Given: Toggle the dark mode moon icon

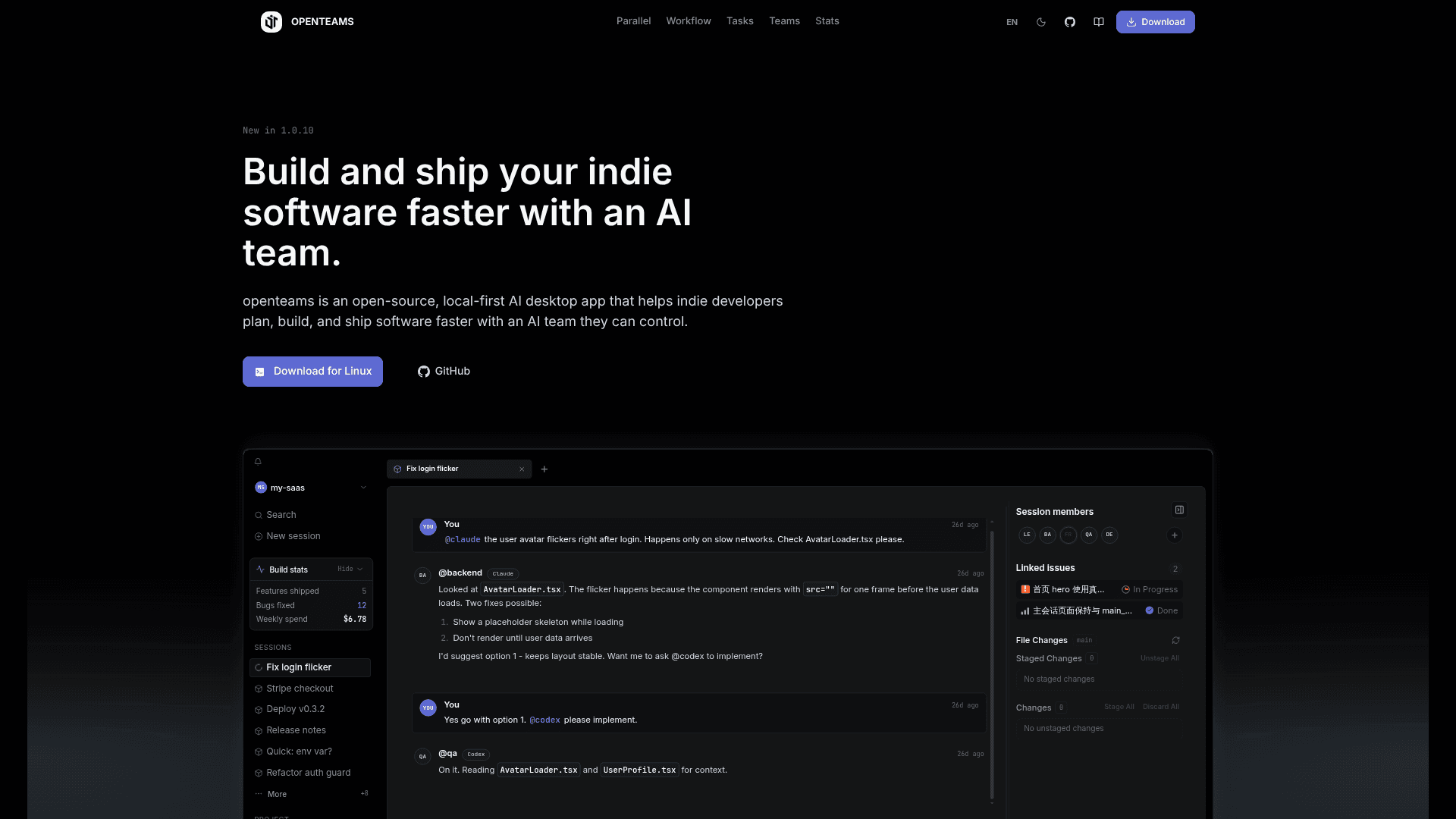Looking at the screenshot, I should [x=1041, y=22].
